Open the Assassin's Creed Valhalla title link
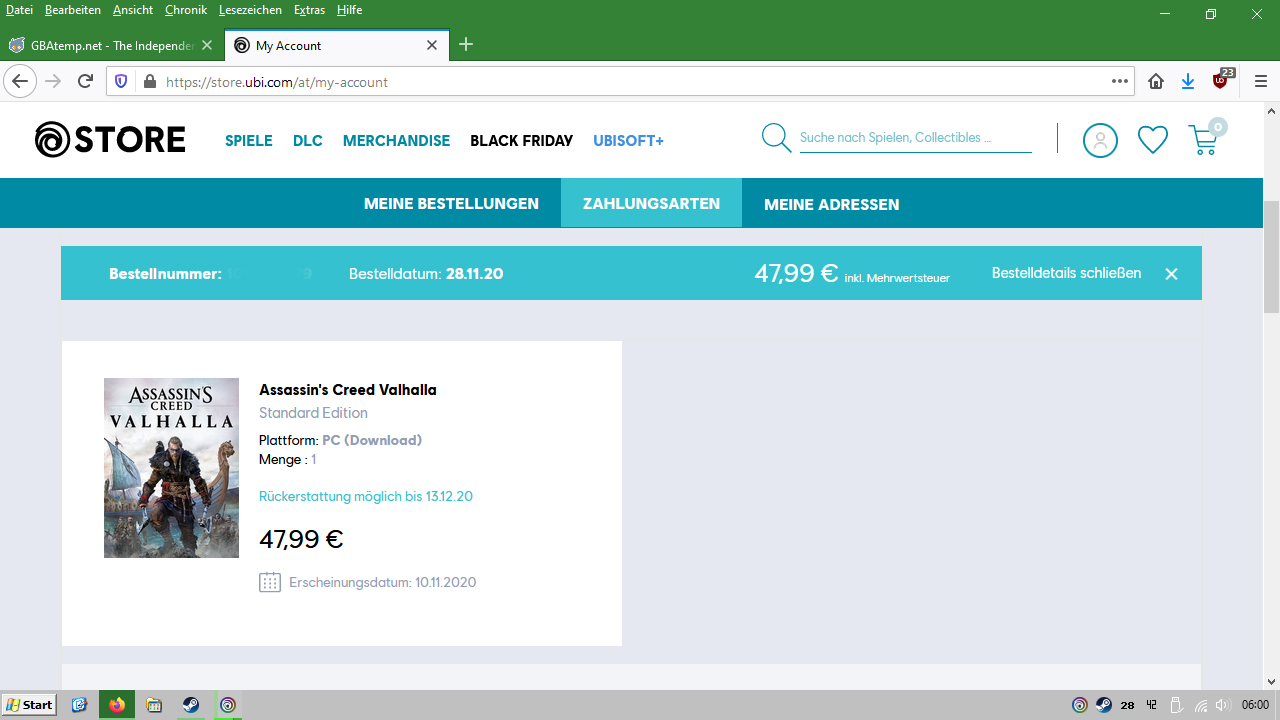This screenshot has height=720, width=1280. (348, 390)
